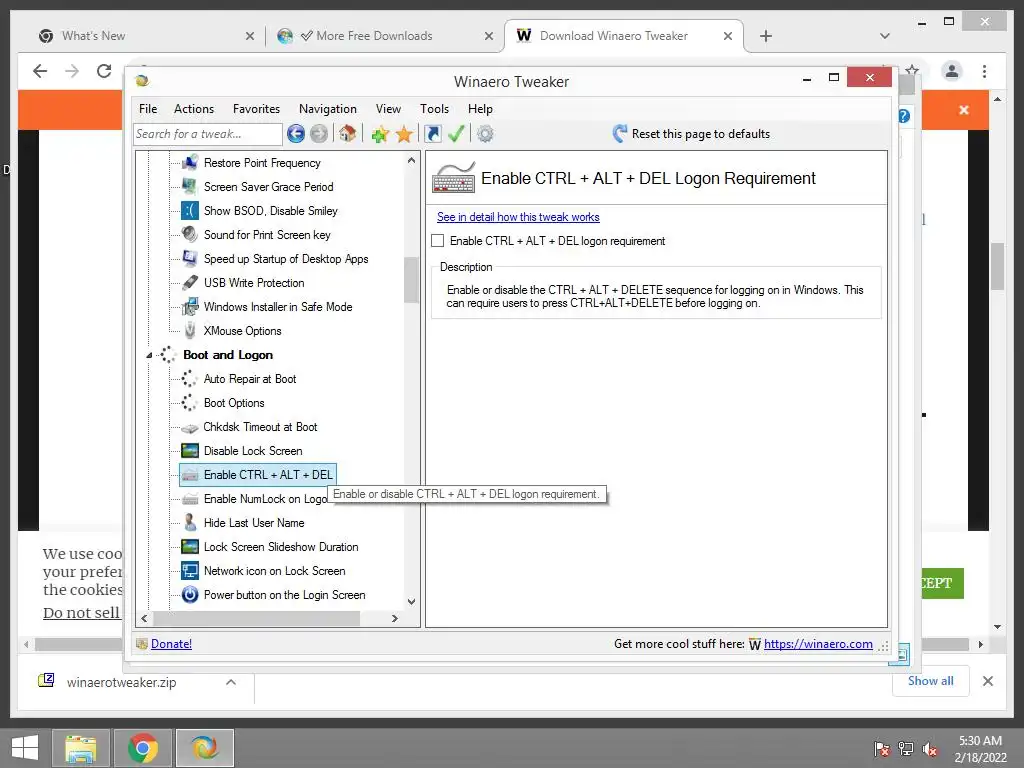Screen dimensions: 1024x768
Task: Click Sound for Print Screen key icon
Action: coord(190,234)
